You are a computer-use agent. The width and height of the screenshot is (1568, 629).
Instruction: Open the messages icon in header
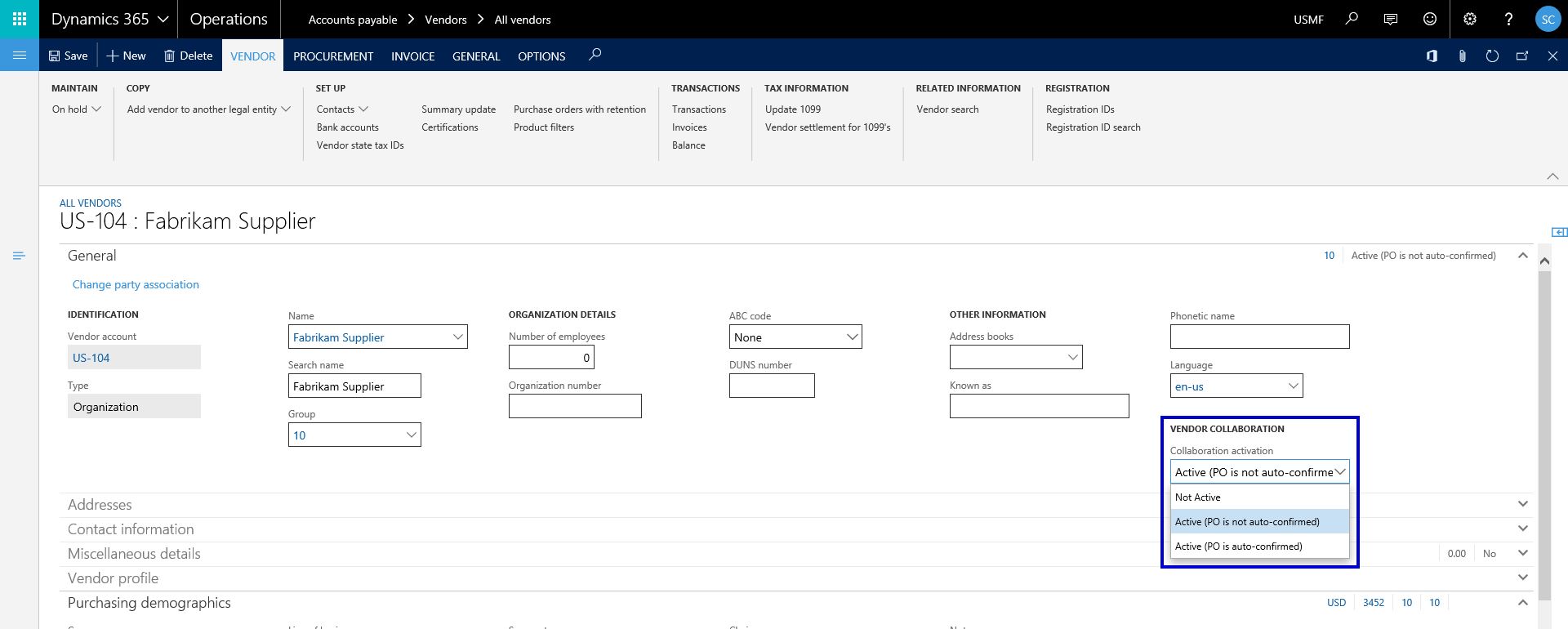pyautogui.click(x=1391, y=19)
